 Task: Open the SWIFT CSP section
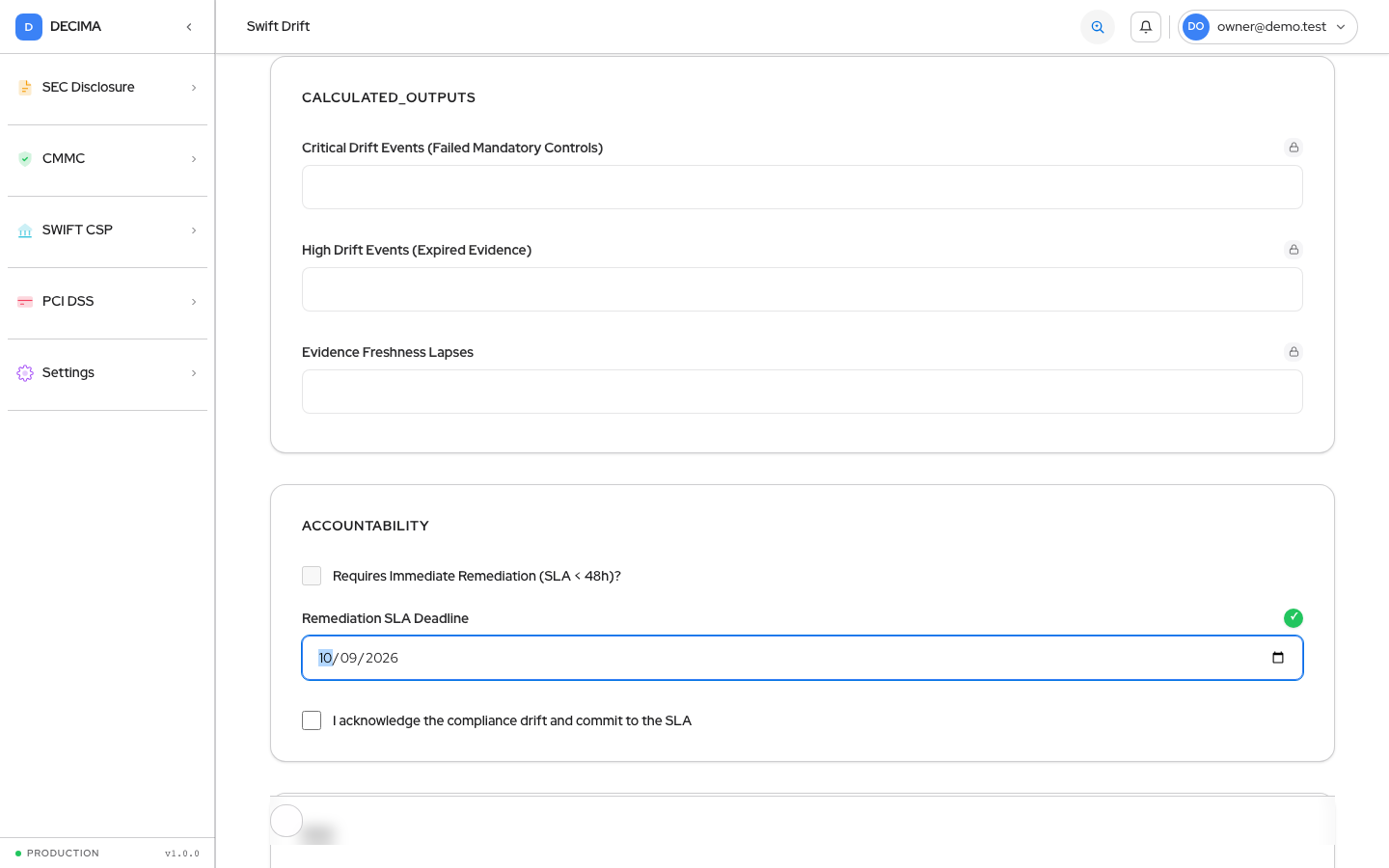(x=107, y=231)
